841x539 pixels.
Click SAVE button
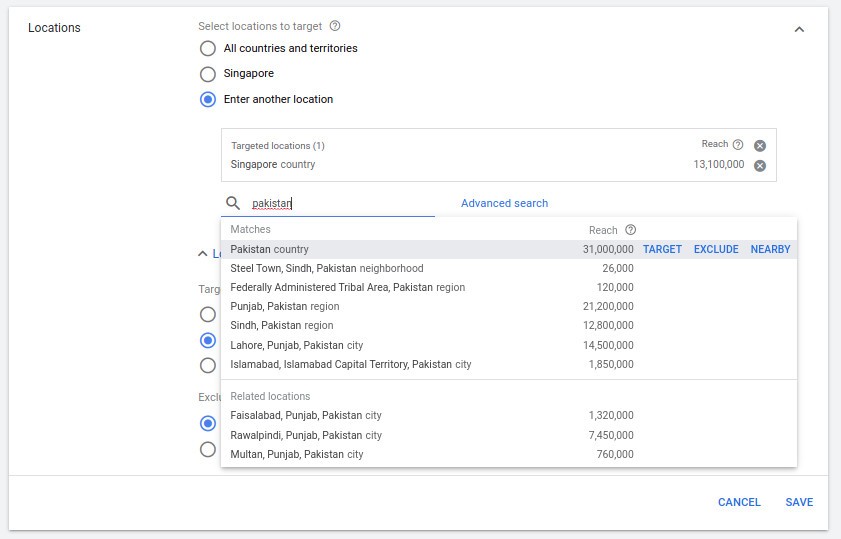pos(799,502)
